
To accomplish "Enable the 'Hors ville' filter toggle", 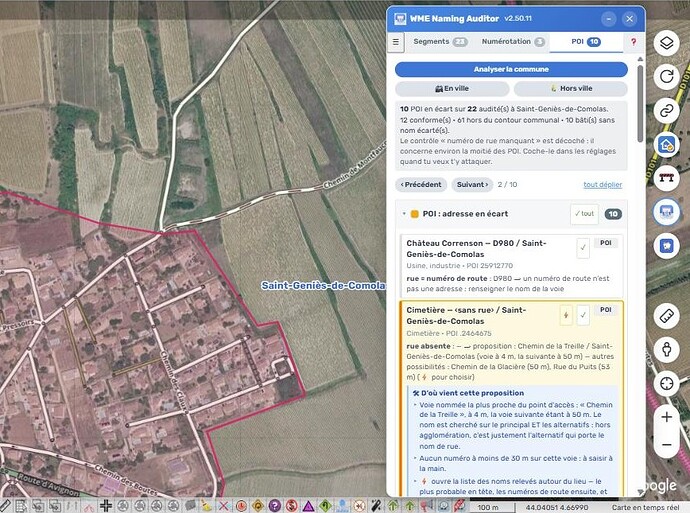I will [571, 88].
